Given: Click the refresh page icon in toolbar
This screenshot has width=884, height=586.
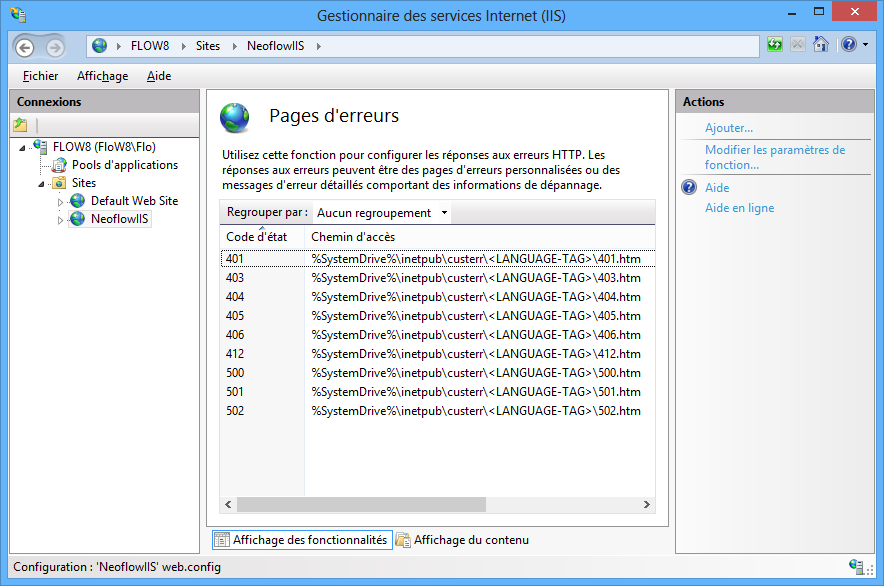Looking at the screenshot, I should pyautogui.click(x=775, y=45).
